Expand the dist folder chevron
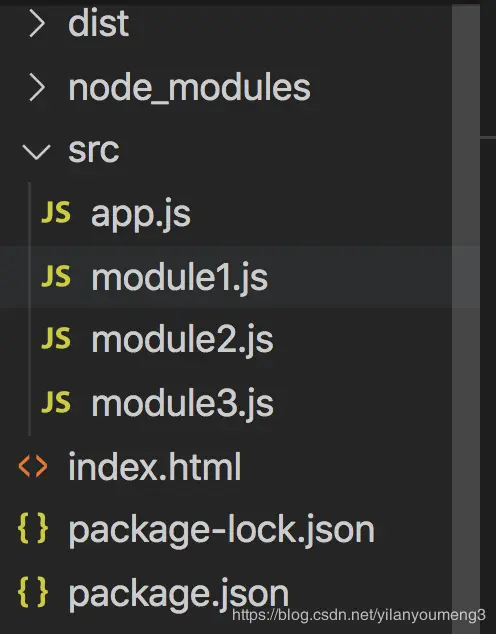 click(x=37, y=24)
